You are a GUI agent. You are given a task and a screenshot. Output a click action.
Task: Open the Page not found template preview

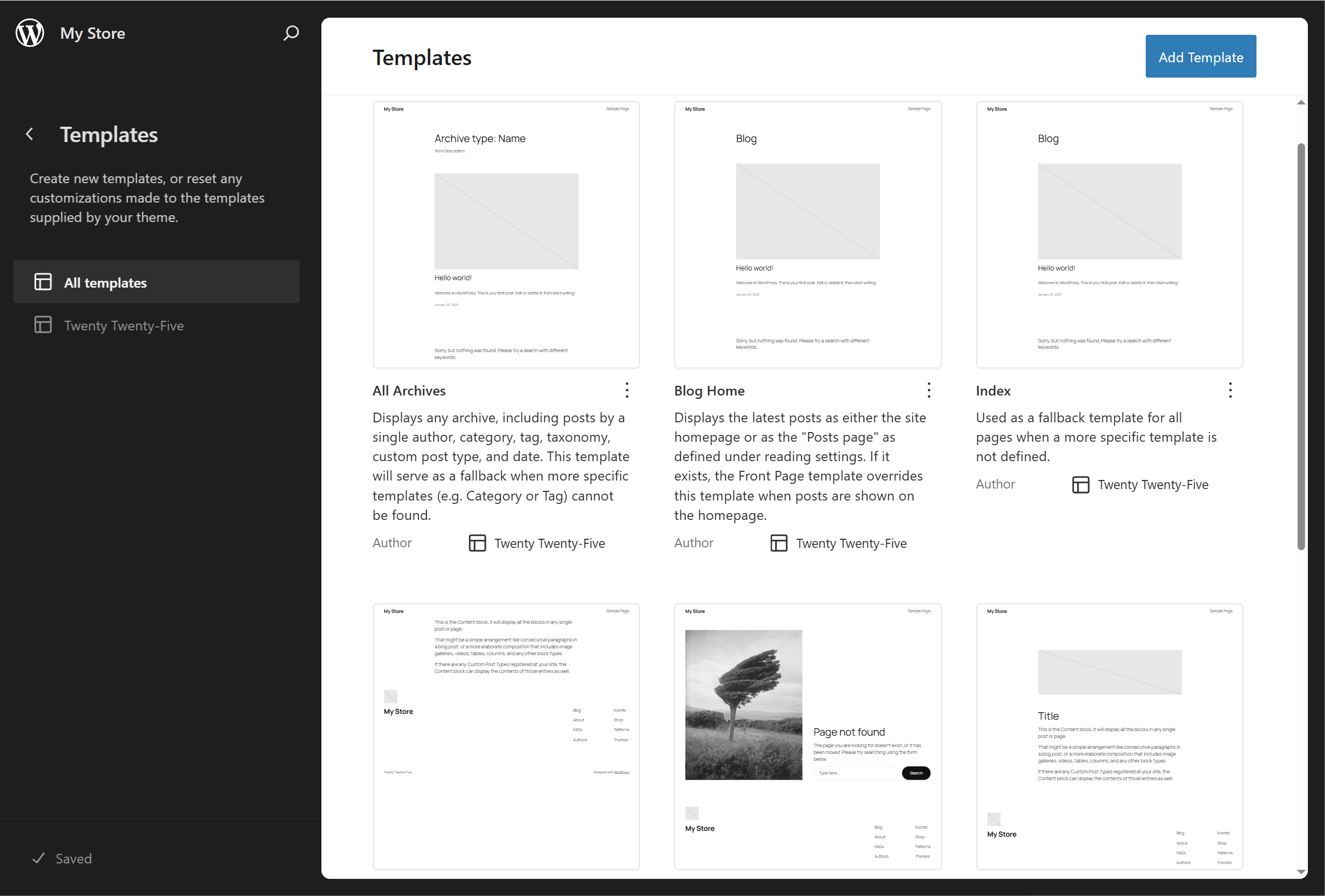[x=807, y=736]
